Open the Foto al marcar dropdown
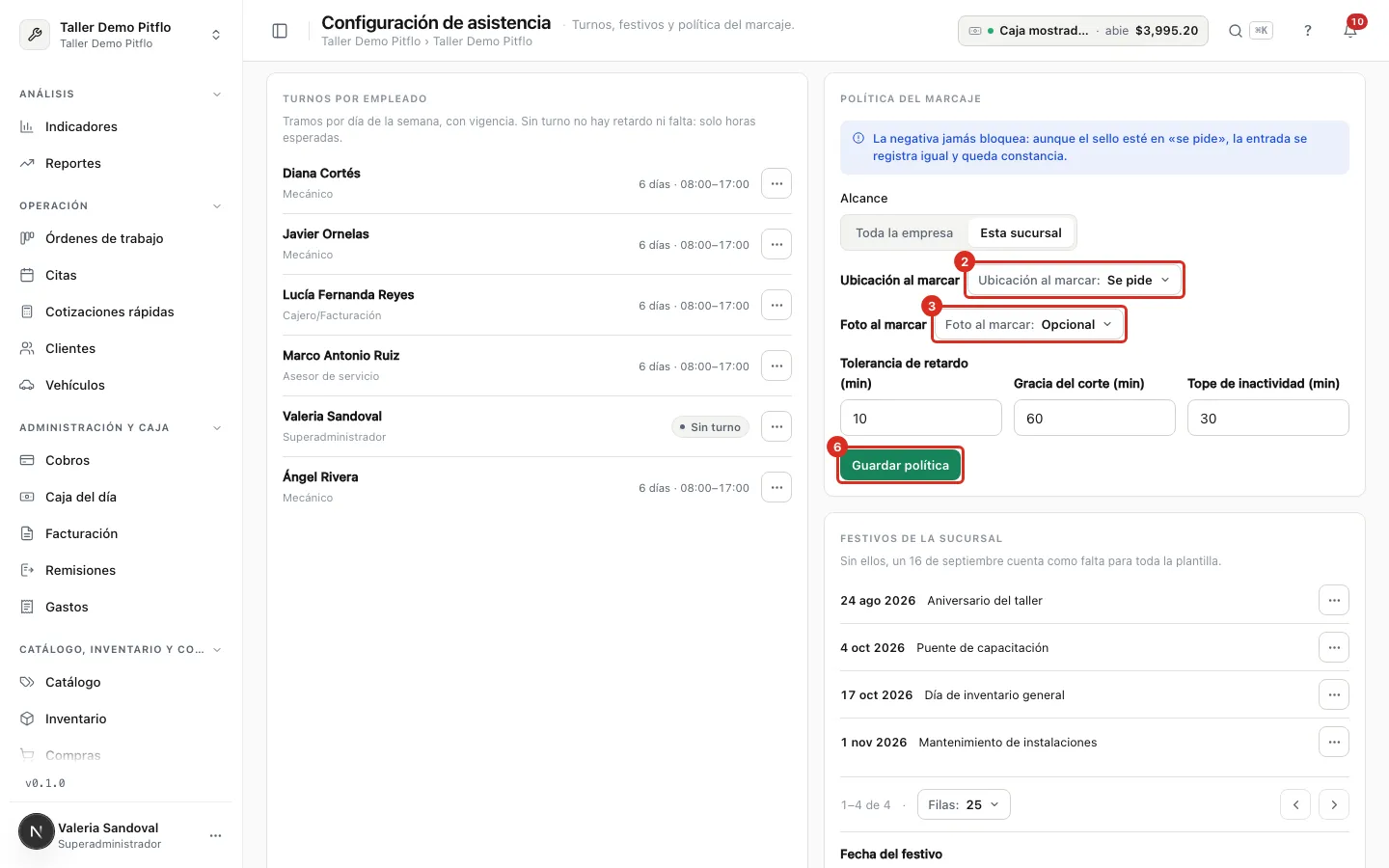1389x868 pixels. [x=1028, y=324]
